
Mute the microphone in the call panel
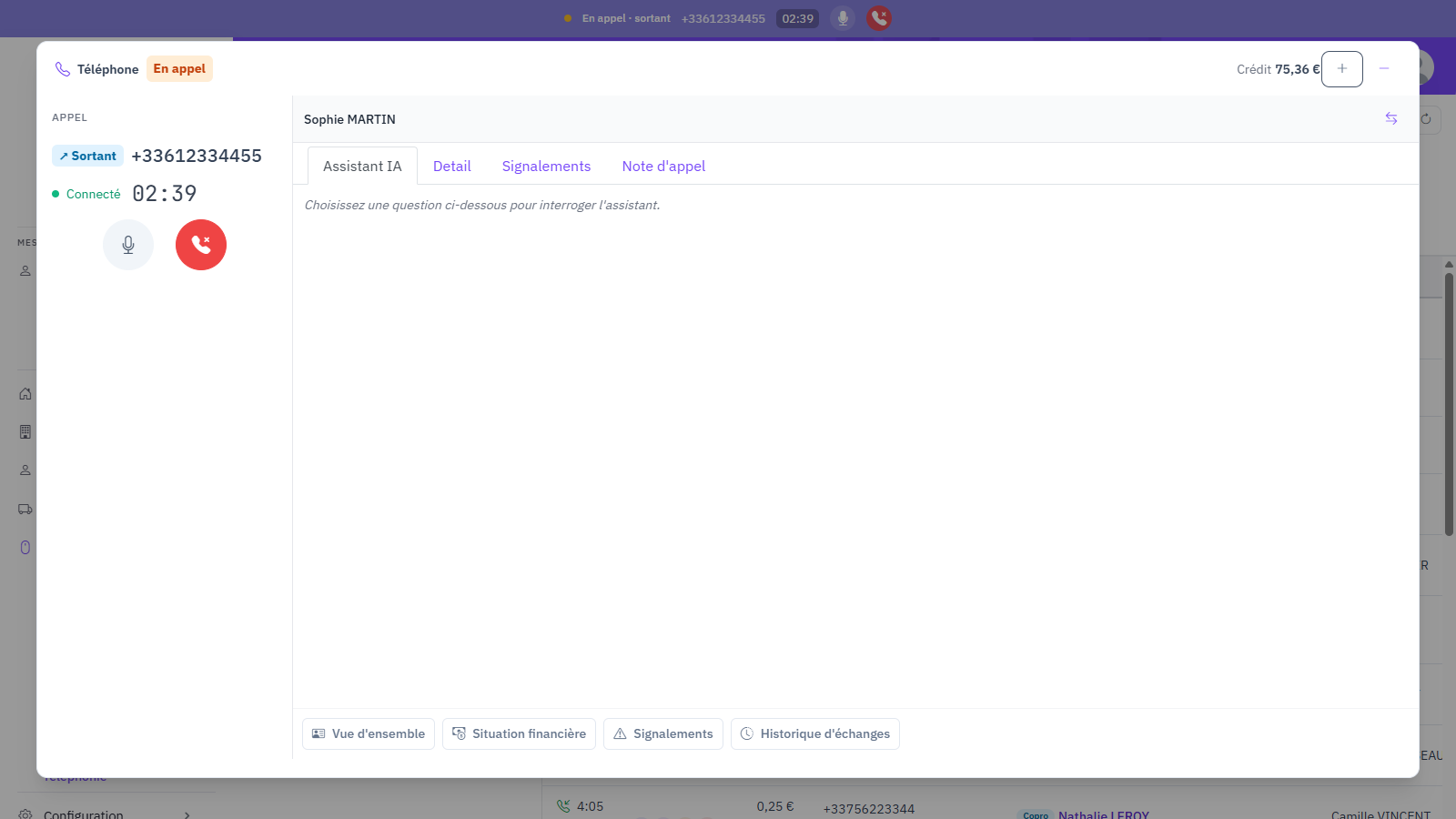click(x=128, y=245)
